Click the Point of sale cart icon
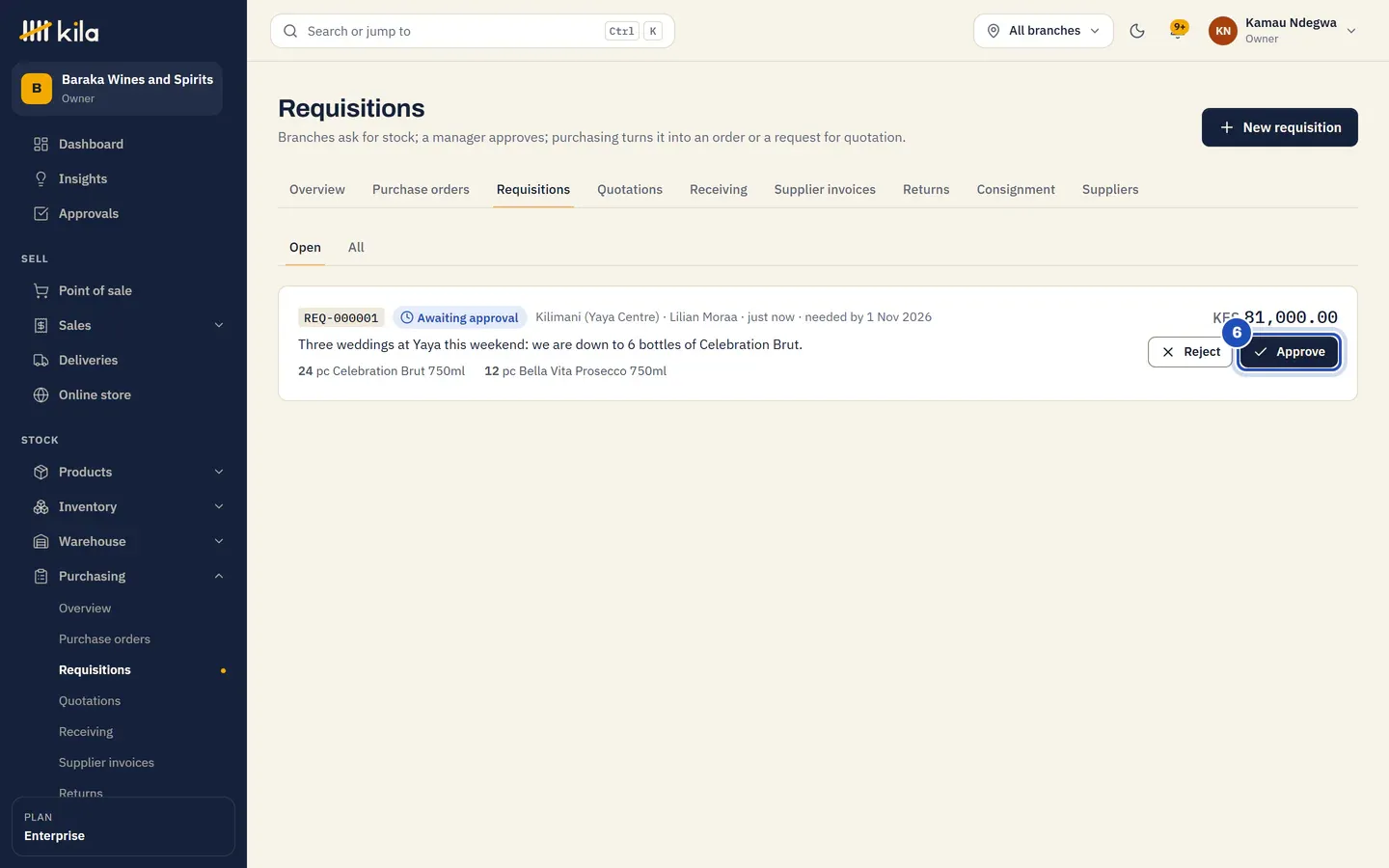The image size is (1389, 868). (x=41, y=291)
